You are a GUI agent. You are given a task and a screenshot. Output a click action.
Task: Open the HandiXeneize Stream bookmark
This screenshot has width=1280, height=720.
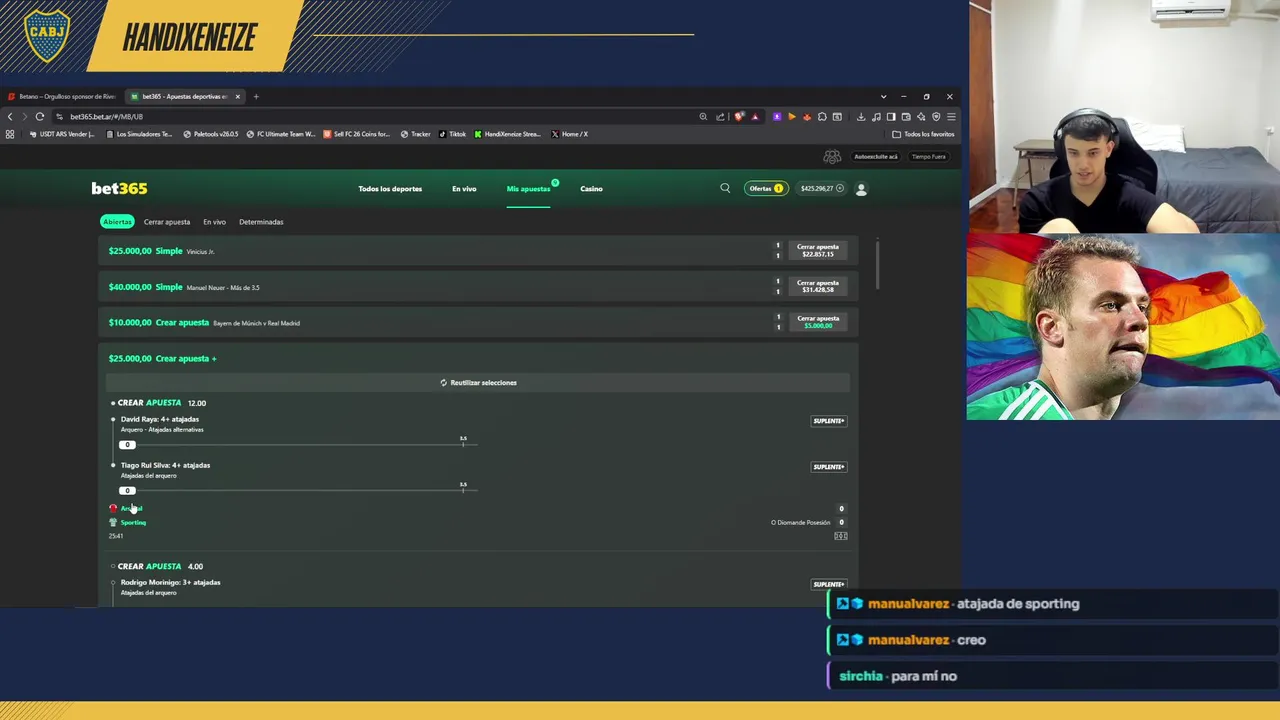507,134
